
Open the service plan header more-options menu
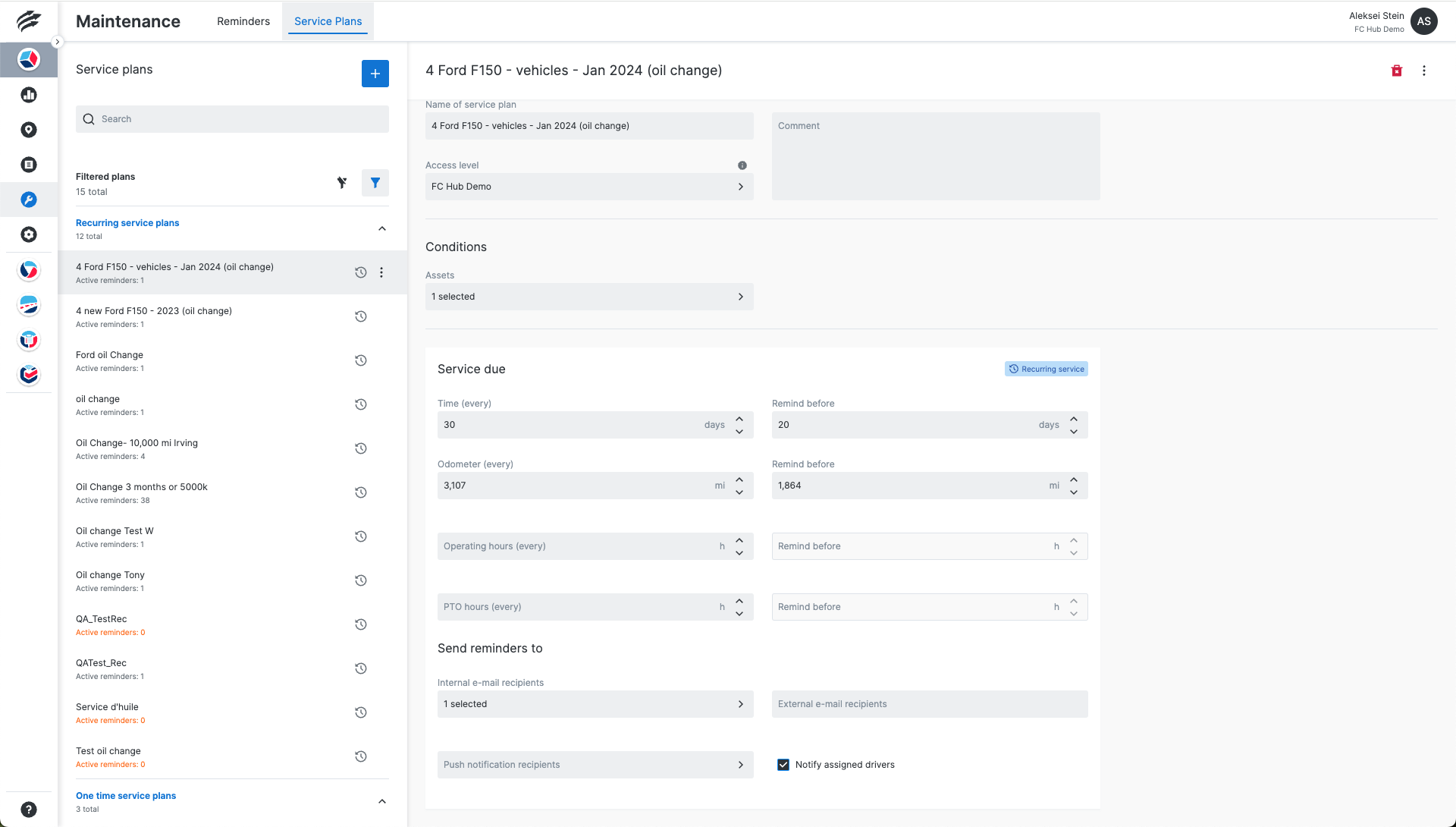[1424, 71]
